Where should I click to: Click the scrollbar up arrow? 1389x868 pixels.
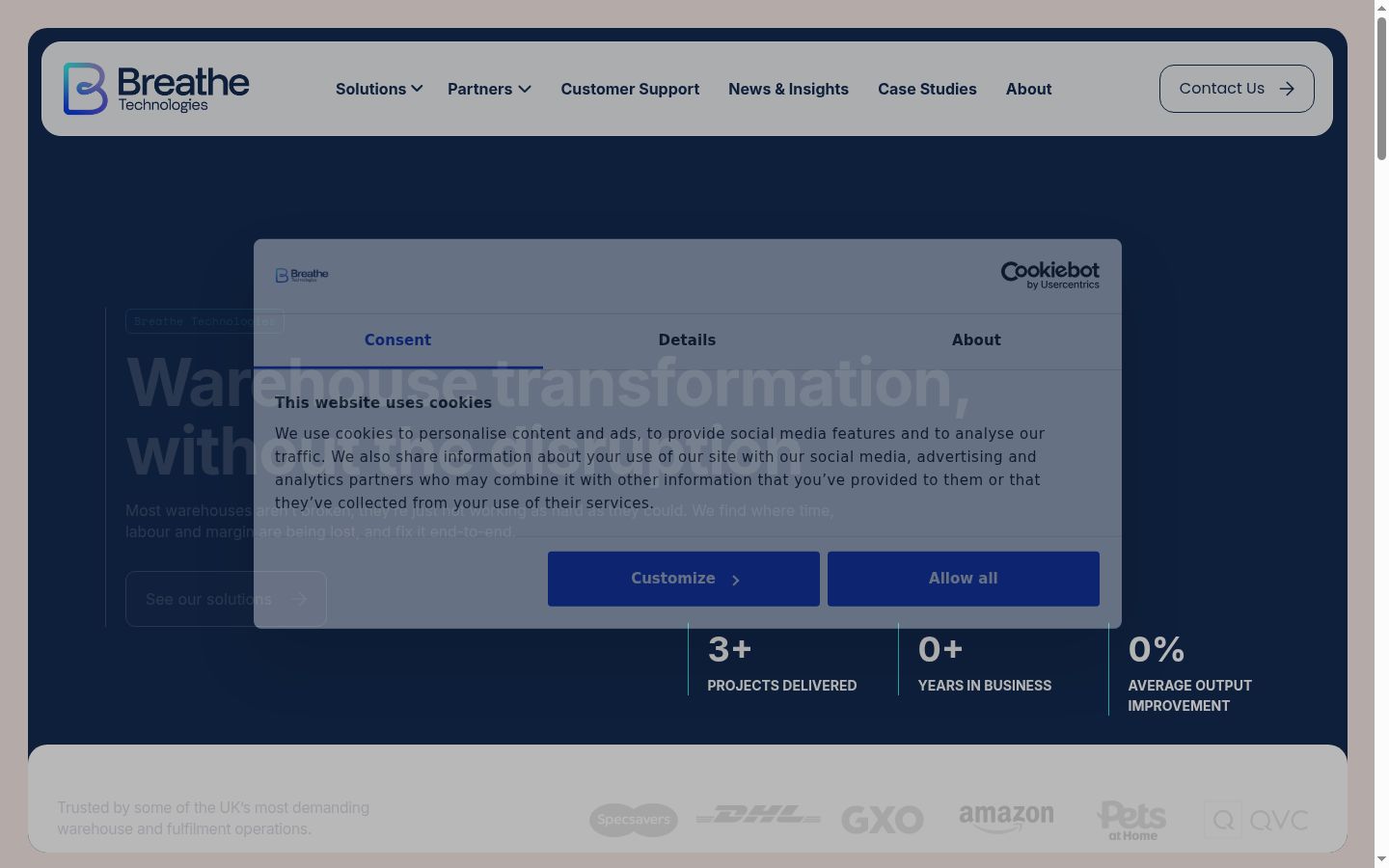click(1381, 7)
